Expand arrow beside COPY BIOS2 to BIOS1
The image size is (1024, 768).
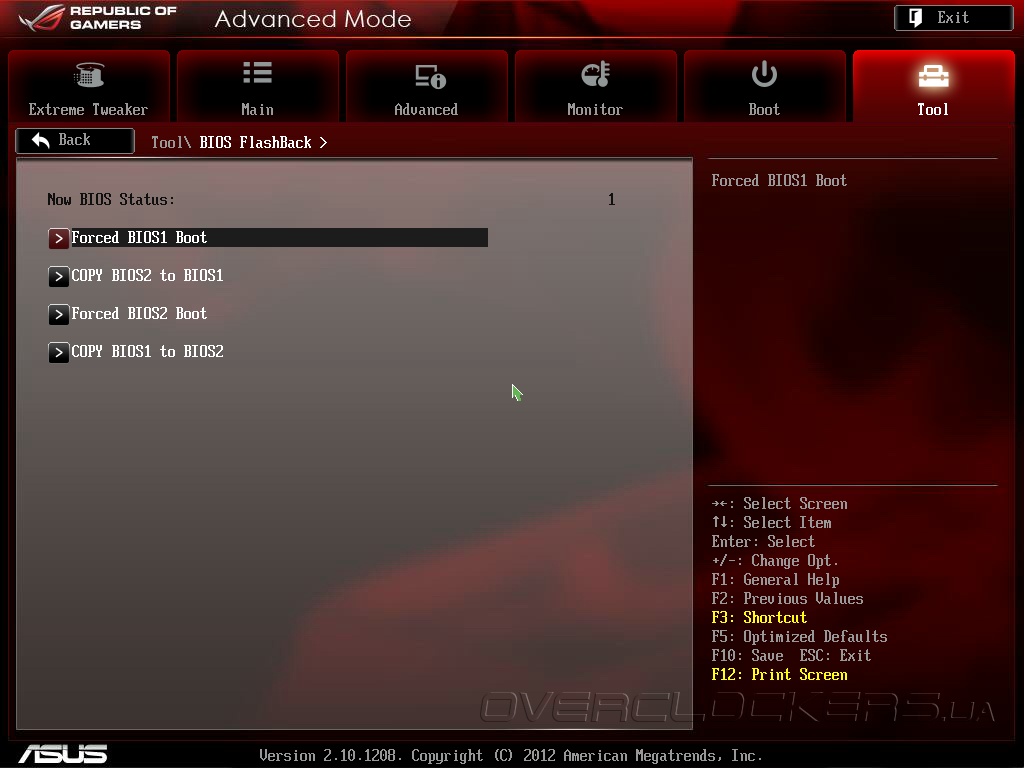(x=59, y=276)
